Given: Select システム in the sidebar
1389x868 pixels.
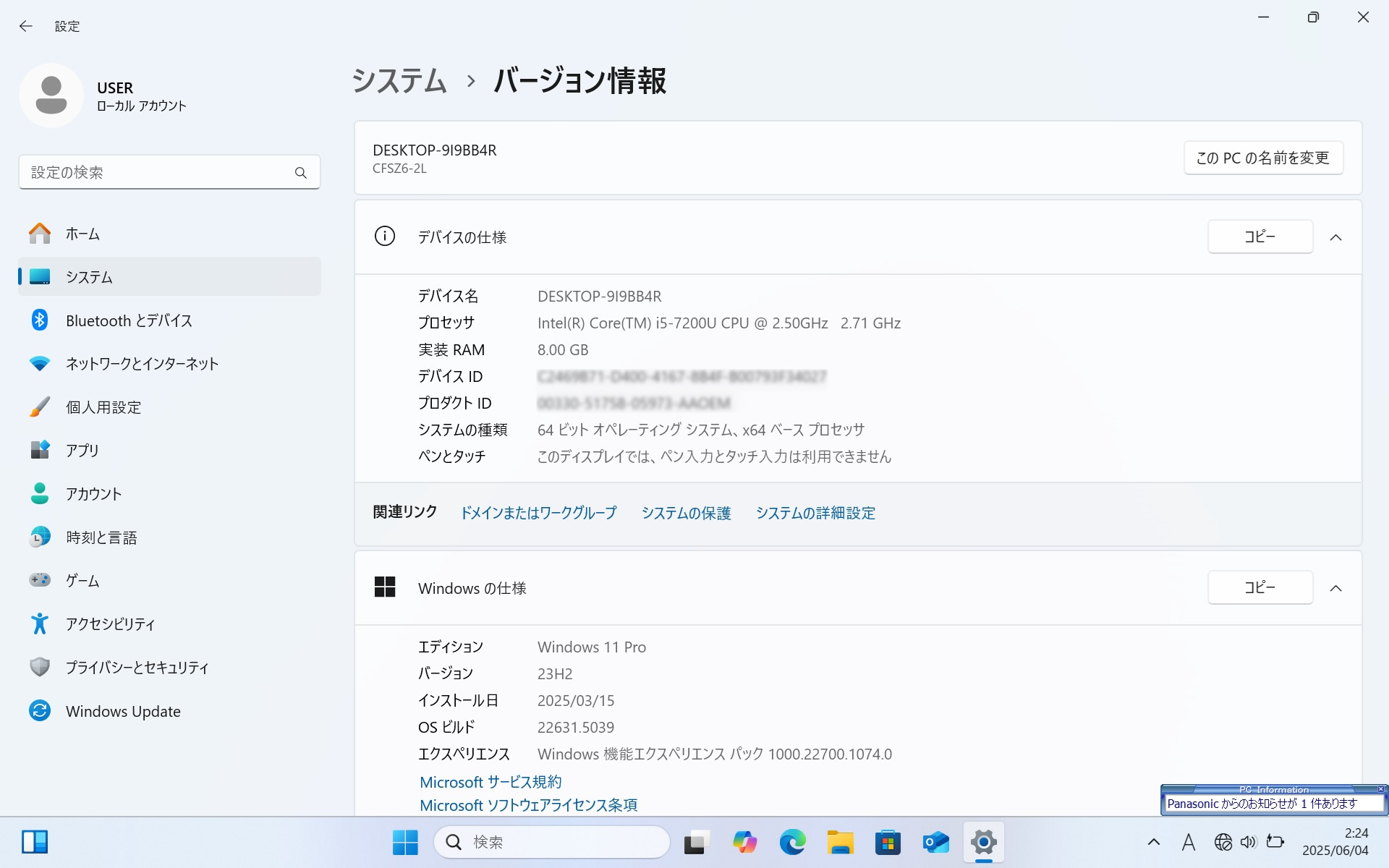Looking at the screenshot, I should coord(169,276).
